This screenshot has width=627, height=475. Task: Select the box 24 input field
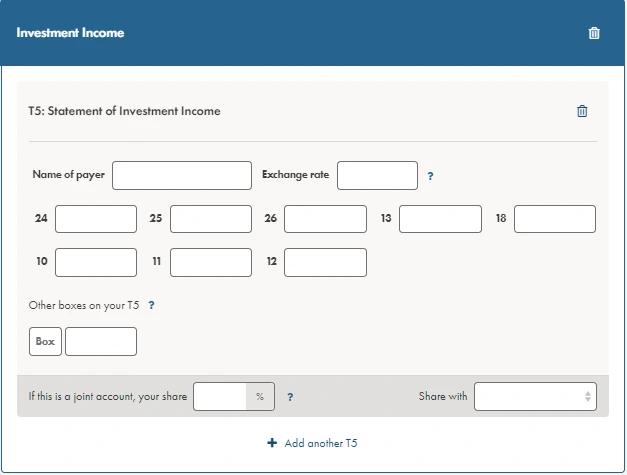coord(96,219)
